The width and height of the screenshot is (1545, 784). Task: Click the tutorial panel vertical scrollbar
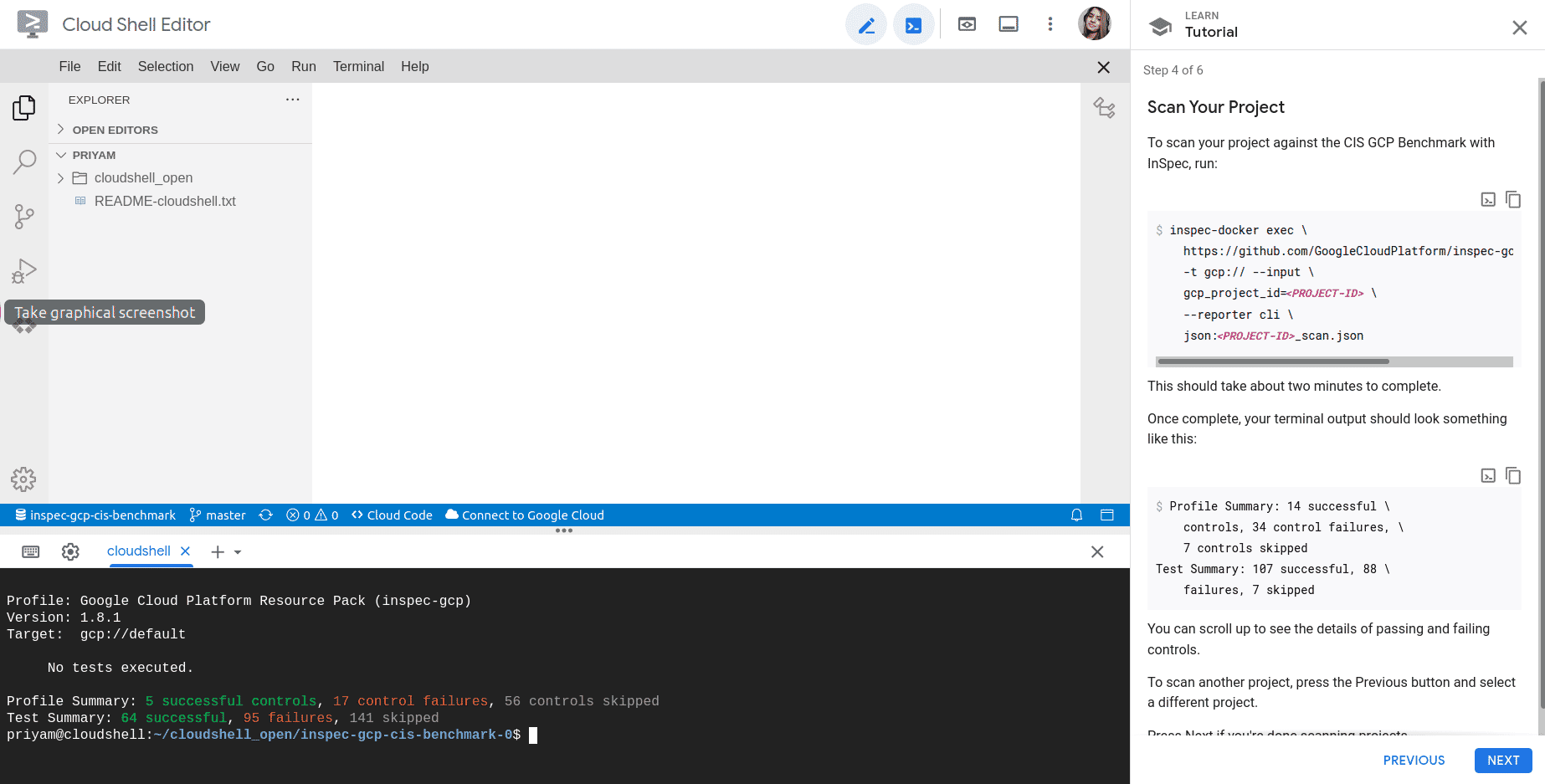pos(1542,395)
